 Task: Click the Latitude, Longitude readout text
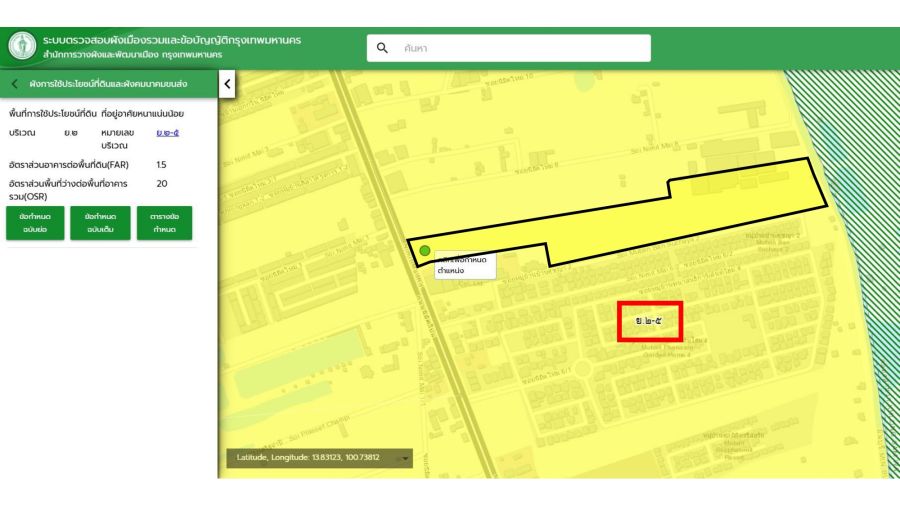tap(308, 458)
